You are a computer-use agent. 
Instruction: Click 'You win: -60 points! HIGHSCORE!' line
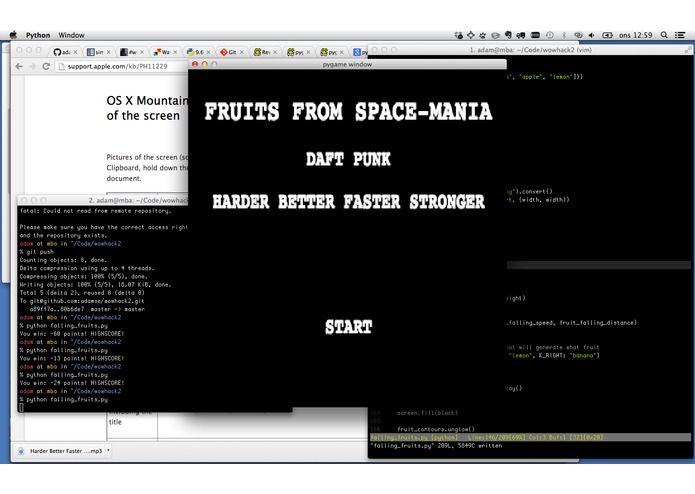72,334
